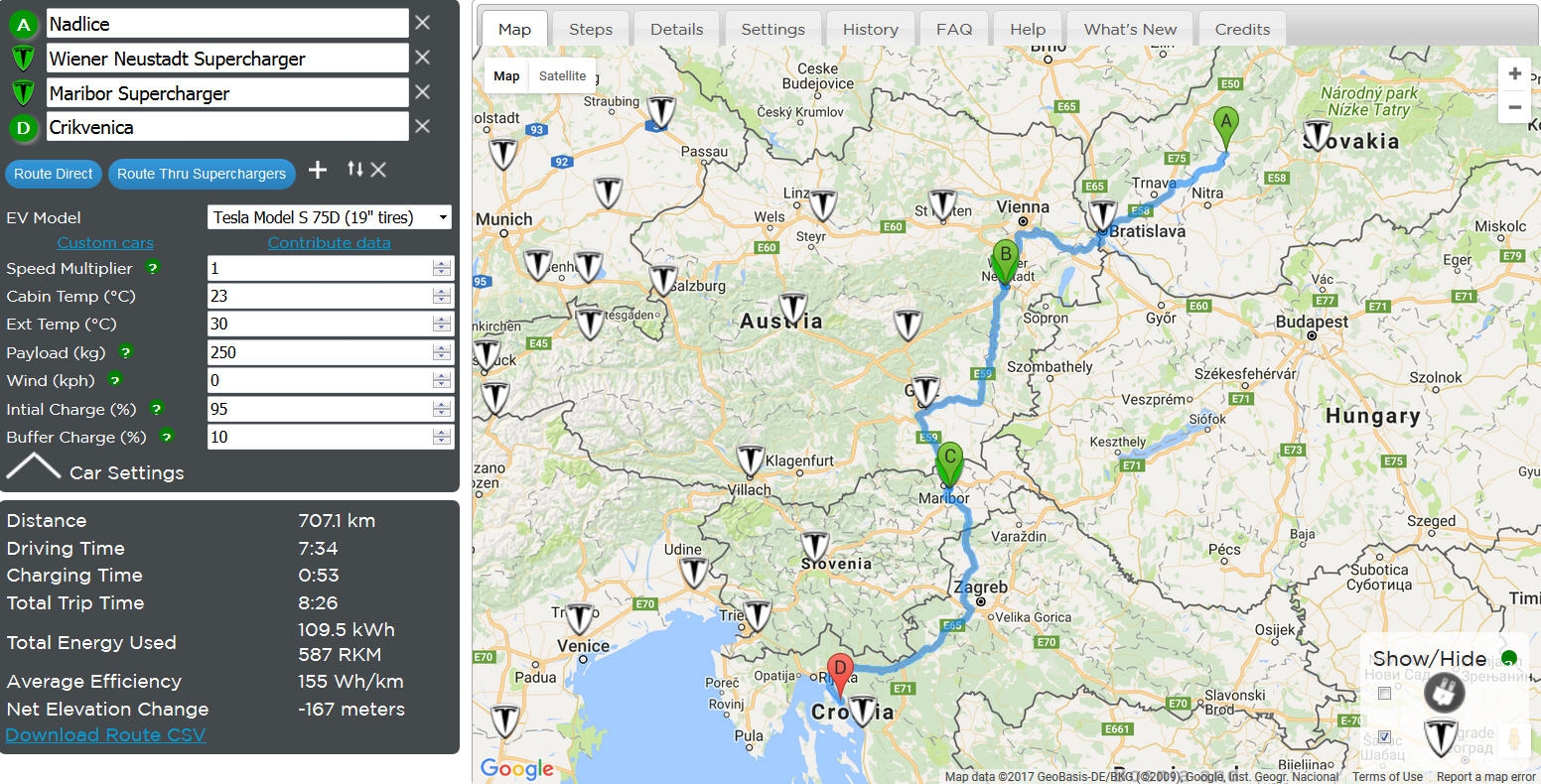Reverse route order with arrows icon
The width and height of the screenshot is (1541, 784).
[x=354, y=170]
